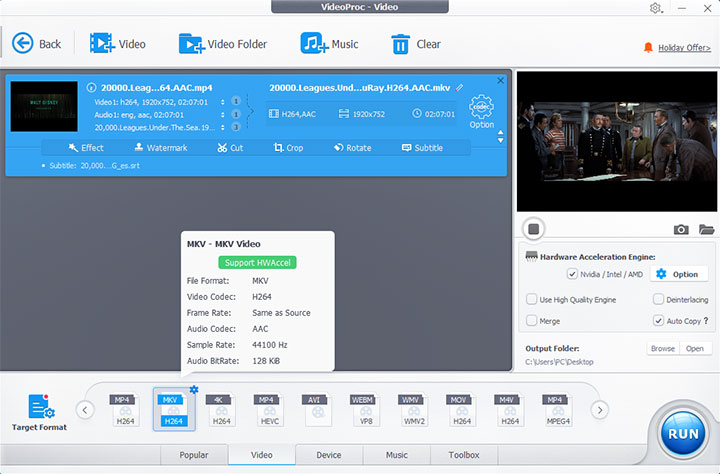720x474 pixels.
Task: Open the Holiday Offer link
Action: pyautogui.click(x=684, y=48)
